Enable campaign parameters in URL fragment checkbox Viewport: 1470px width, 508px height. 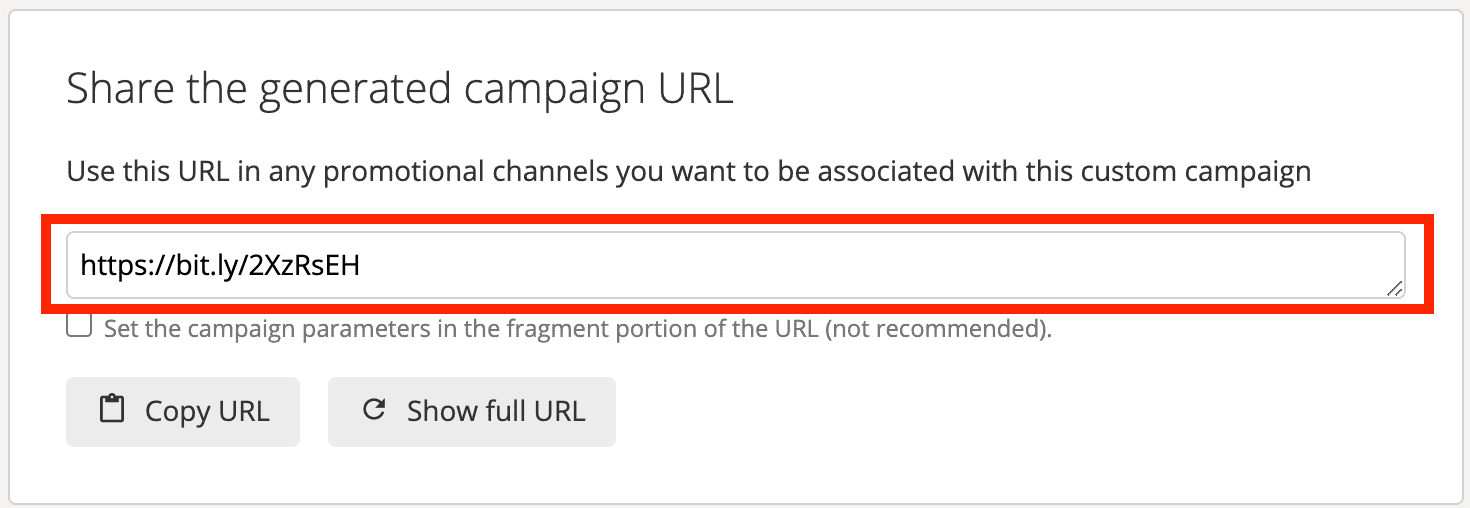pos(79,326)
